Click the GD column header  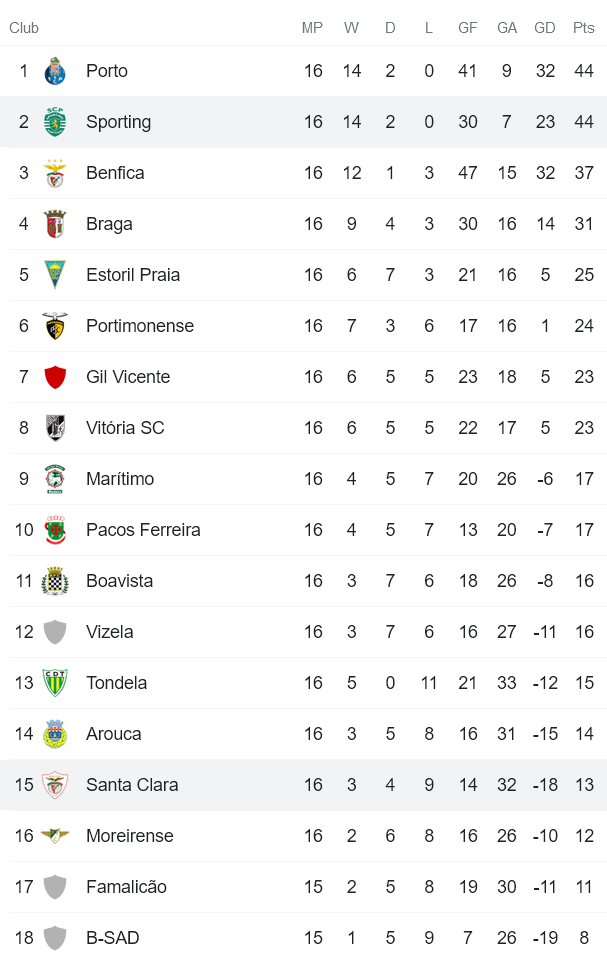click(545, 28)
